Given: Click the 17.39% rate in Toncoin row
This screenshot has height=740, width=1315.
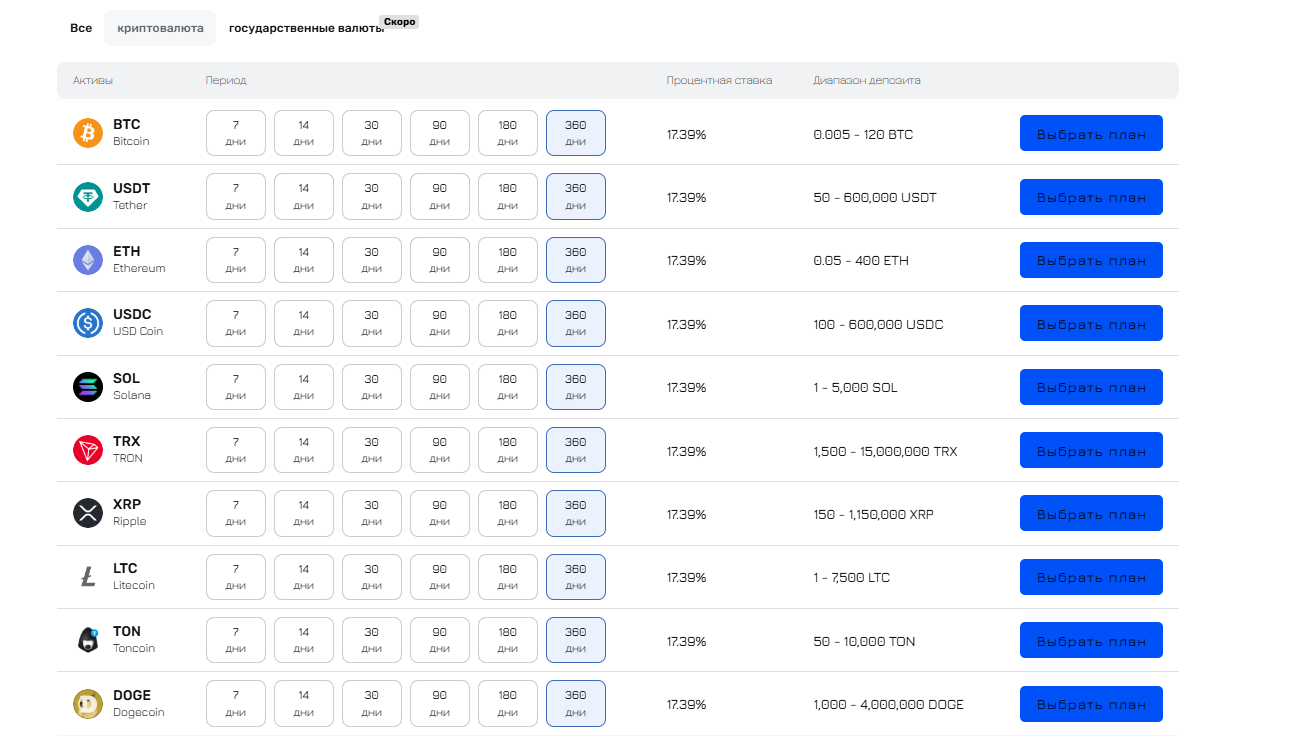Looking at the screenshot, I should [686, 641].
